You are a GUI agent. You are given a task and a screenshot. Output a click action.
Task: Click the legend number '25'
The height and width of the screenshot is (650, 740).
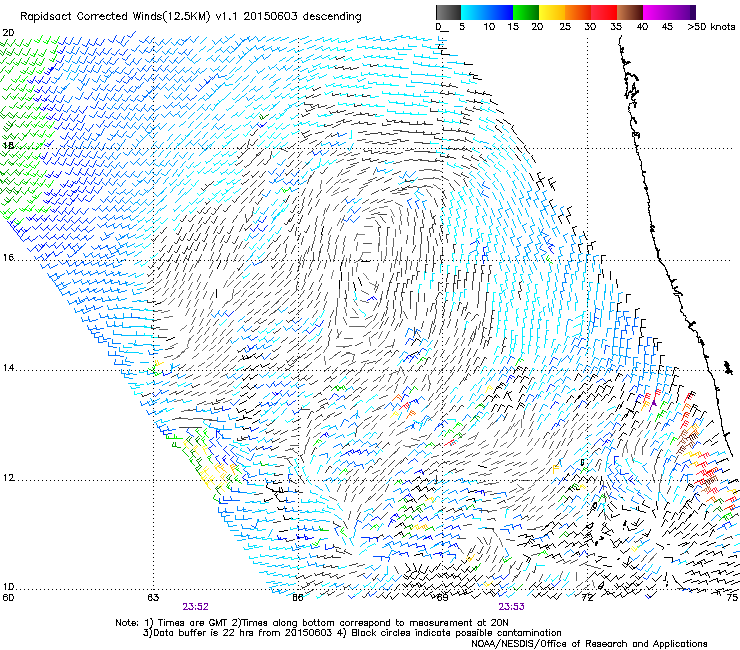point(565,26)
